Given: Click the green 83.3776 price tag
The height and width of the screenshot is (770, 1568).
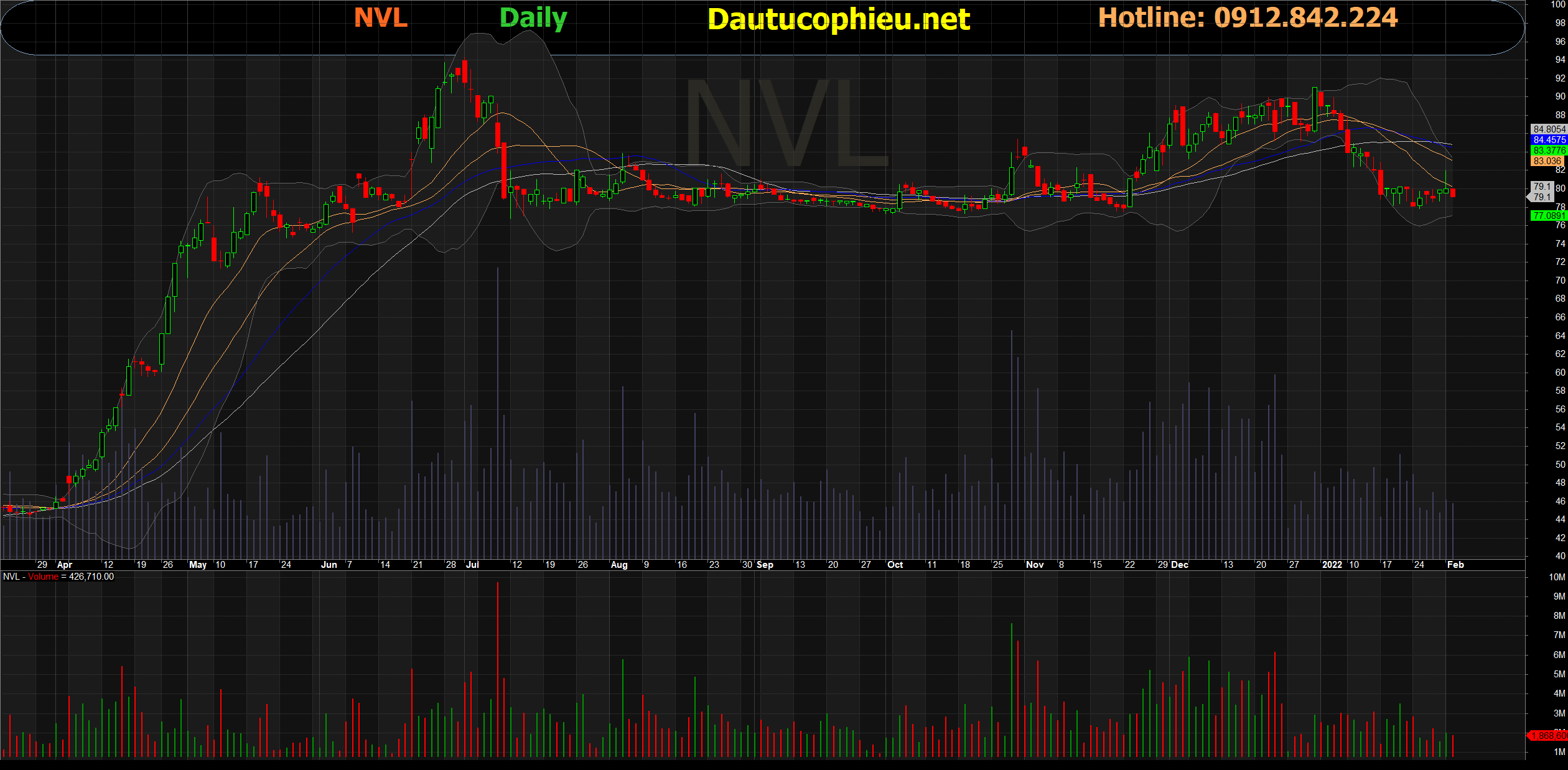Looking at the screenshot, I should [x=1549, y=151].
